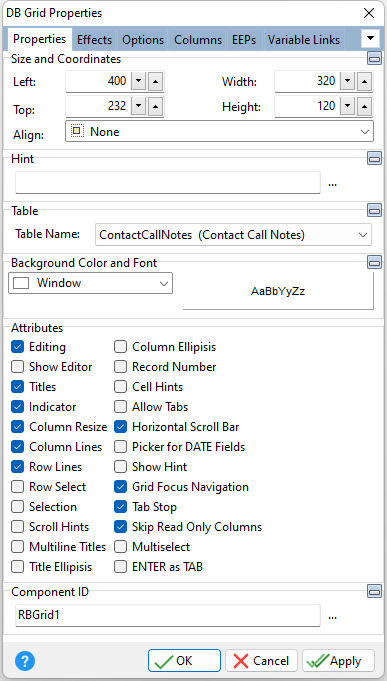This screenshot has width=387, height=681.
Task: Enable the Selection checkbox
Action: tap(17, 507)
